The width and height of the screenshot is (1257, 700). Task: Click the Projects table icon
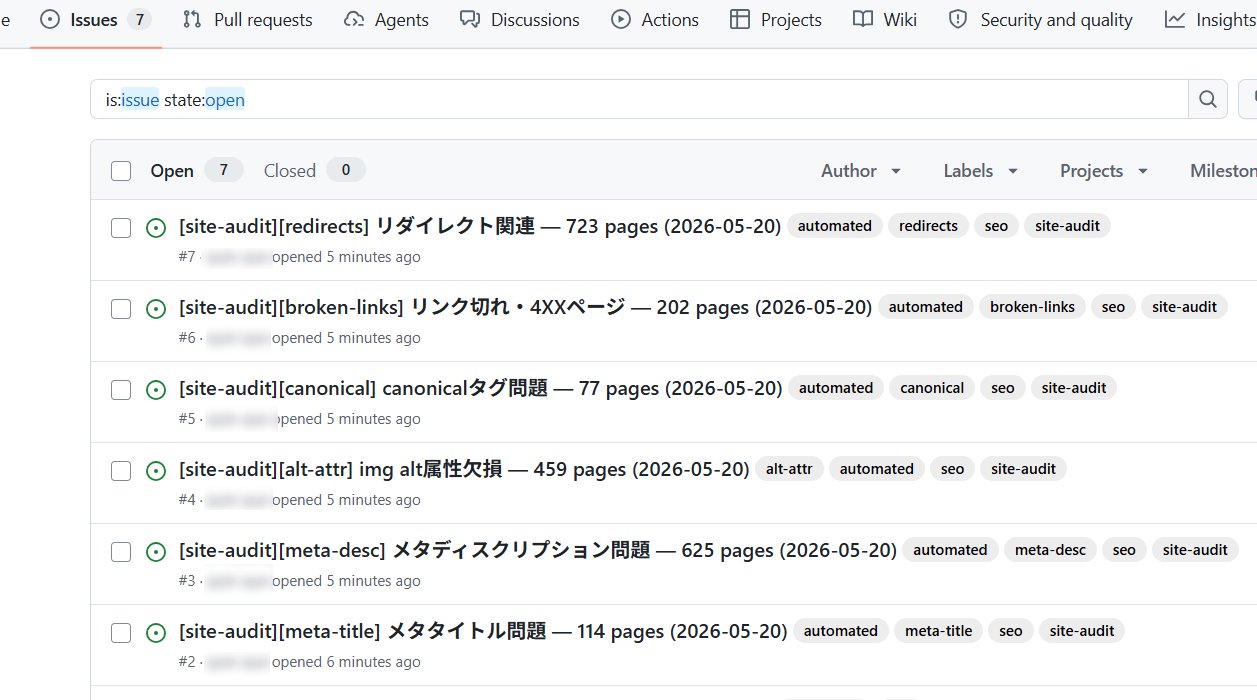tap(740, 19)
